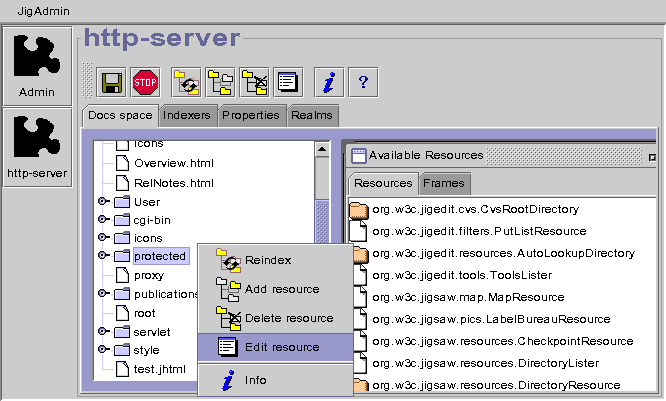Image resolution: width=666 pixels, height=401 pixels.
Task: Click the document icon next to proxy
Action: pos(122,275)
